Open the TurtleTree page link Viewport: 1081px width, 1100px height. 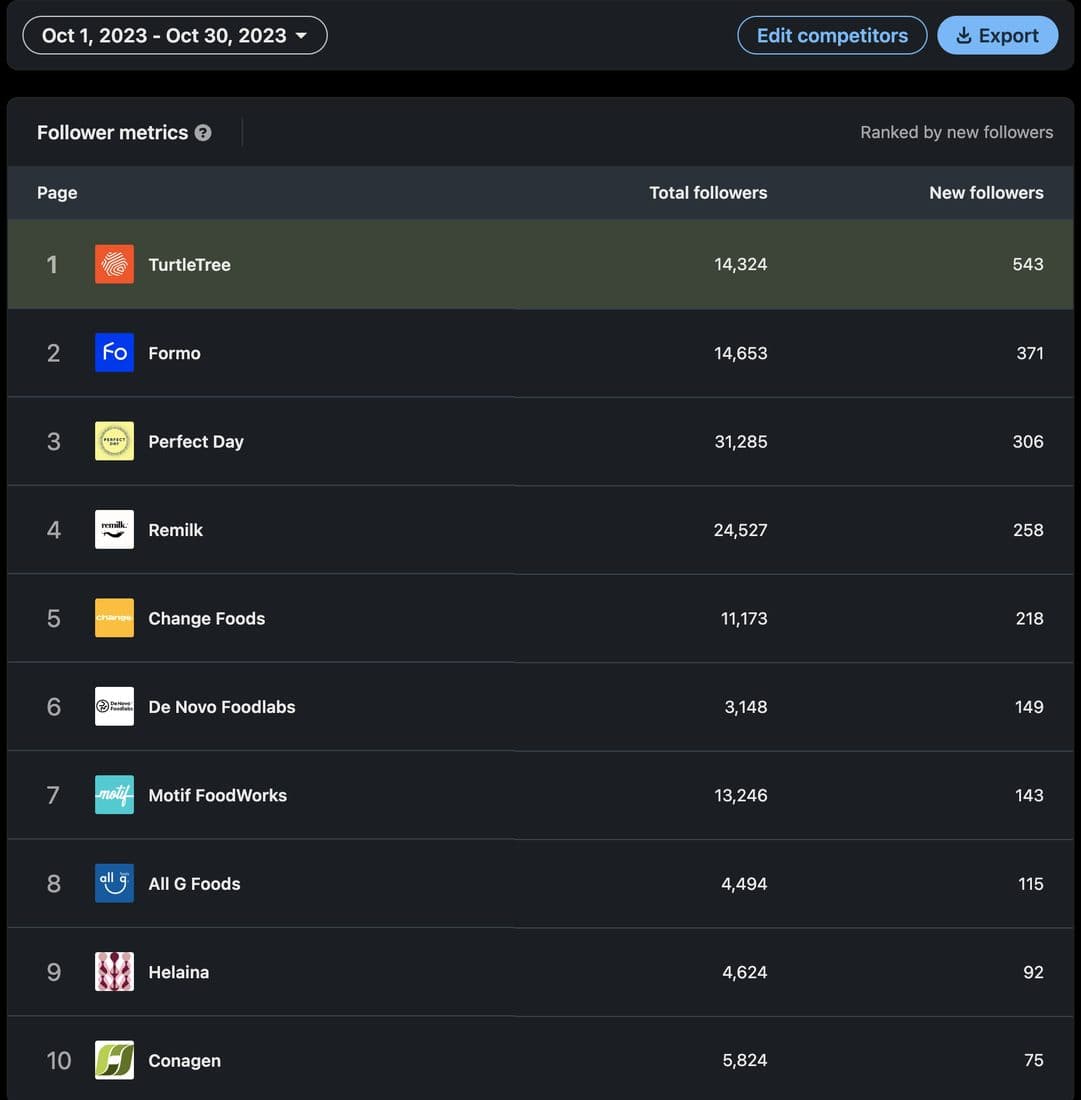coord(189,264)
